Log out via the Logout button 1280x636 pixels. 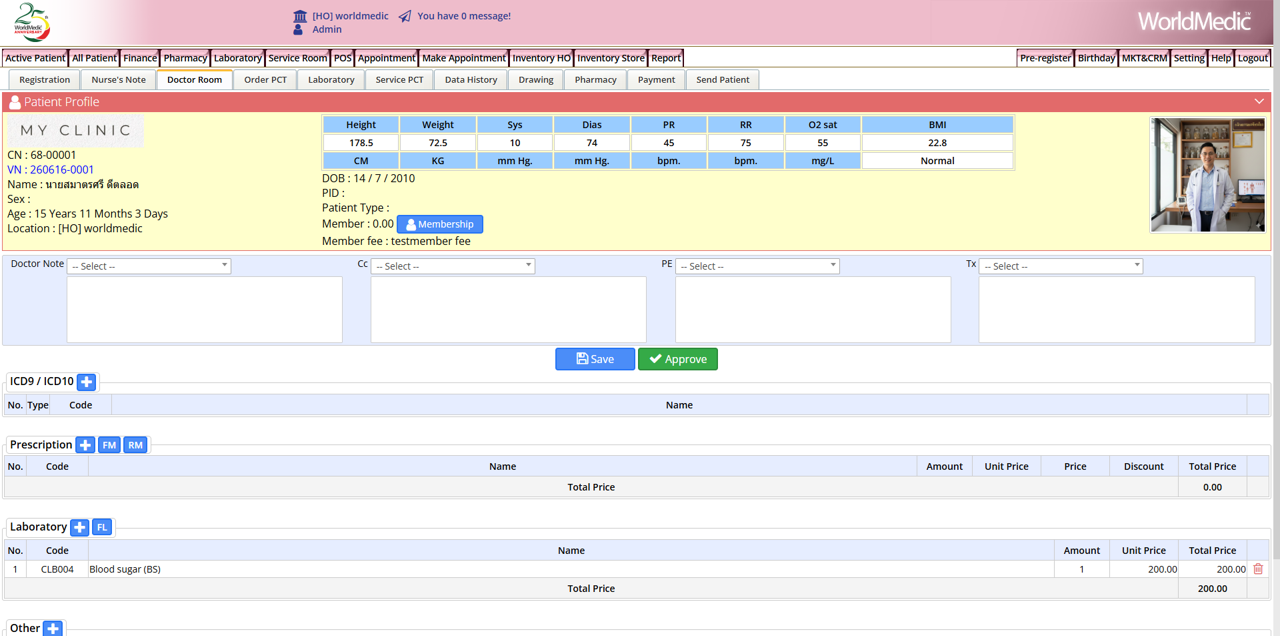1253,58
